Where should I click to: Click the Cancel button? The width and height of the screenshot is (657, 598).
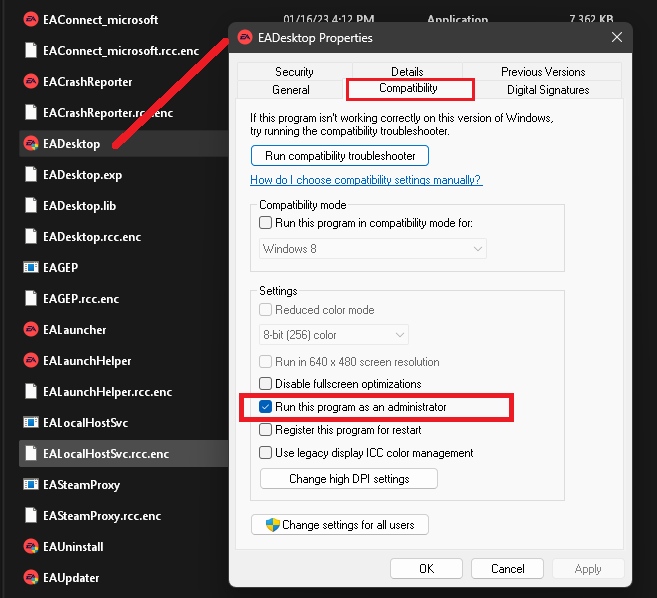507,569
